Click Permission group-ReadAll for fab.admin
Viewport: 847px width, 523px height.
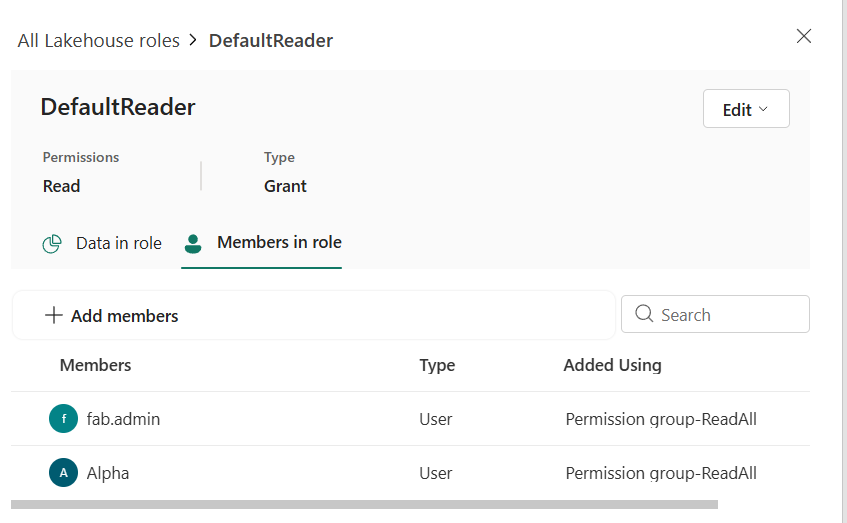(661, 419)
